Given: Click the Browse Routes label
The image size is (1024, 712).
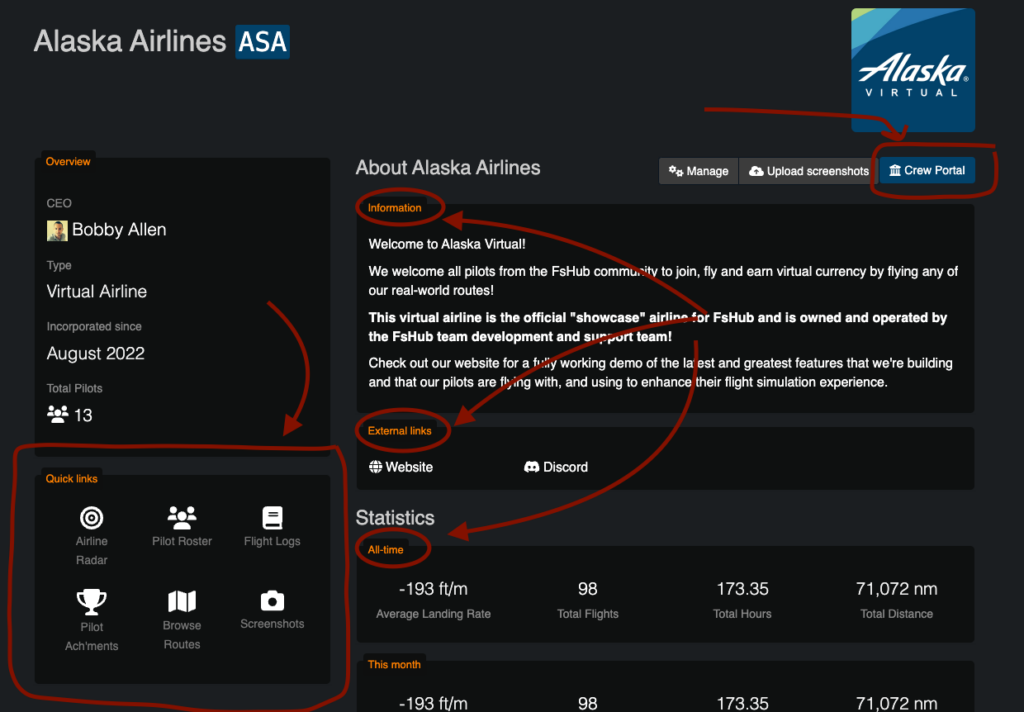Looking at the screenshot, I should tap(182, 635).
